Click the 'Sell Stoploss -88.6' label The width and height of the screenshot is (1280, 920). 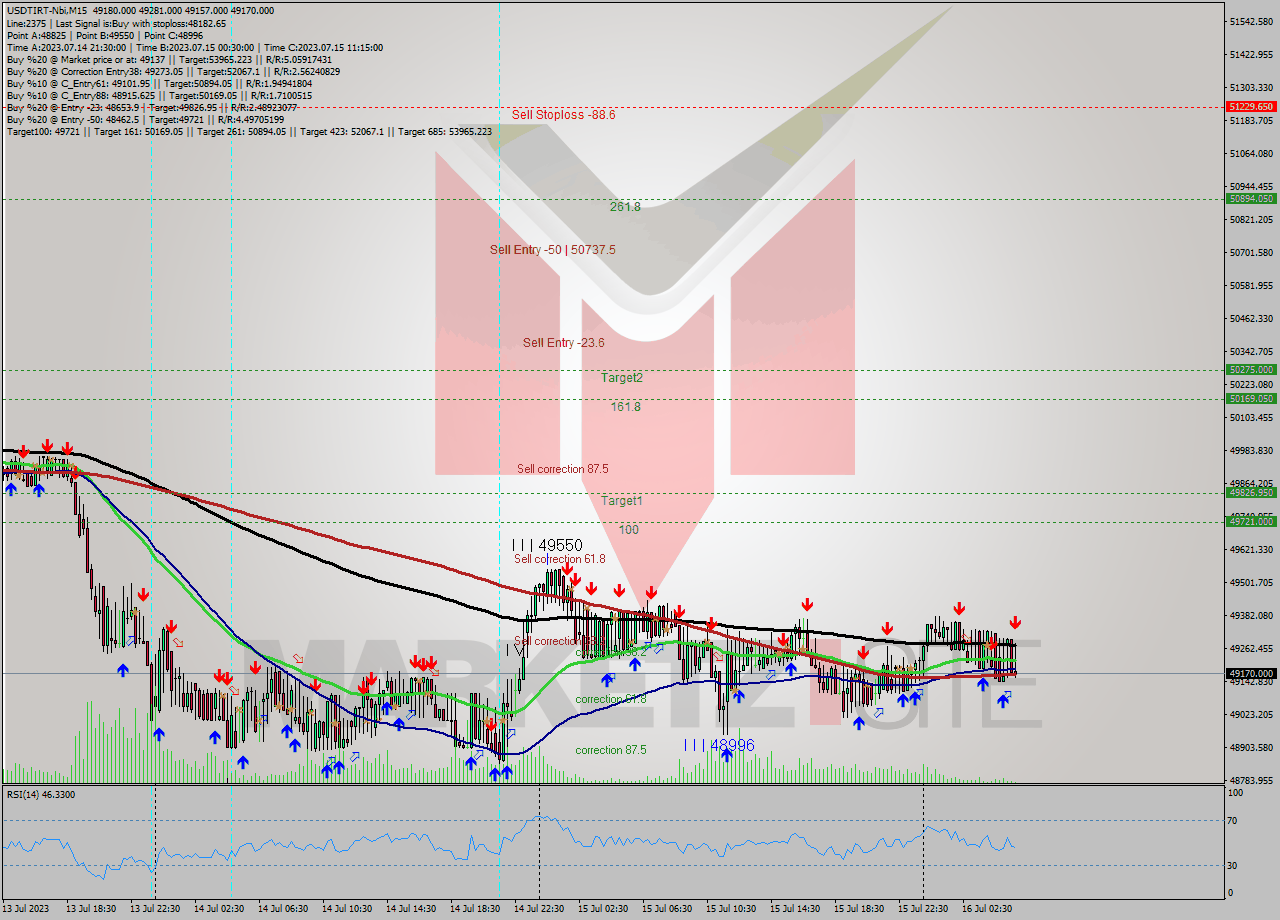coord(563,115)
